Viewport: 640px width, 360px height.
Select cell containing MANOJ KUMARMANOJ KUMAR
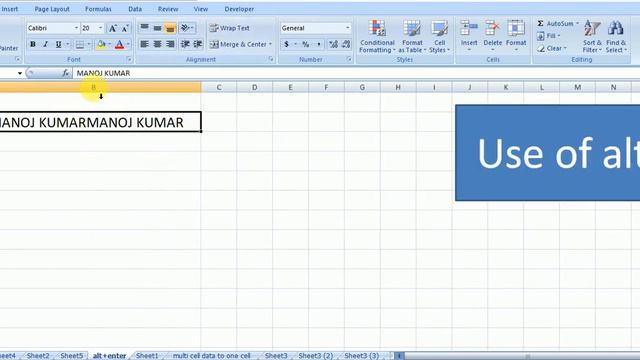point(100,122)
